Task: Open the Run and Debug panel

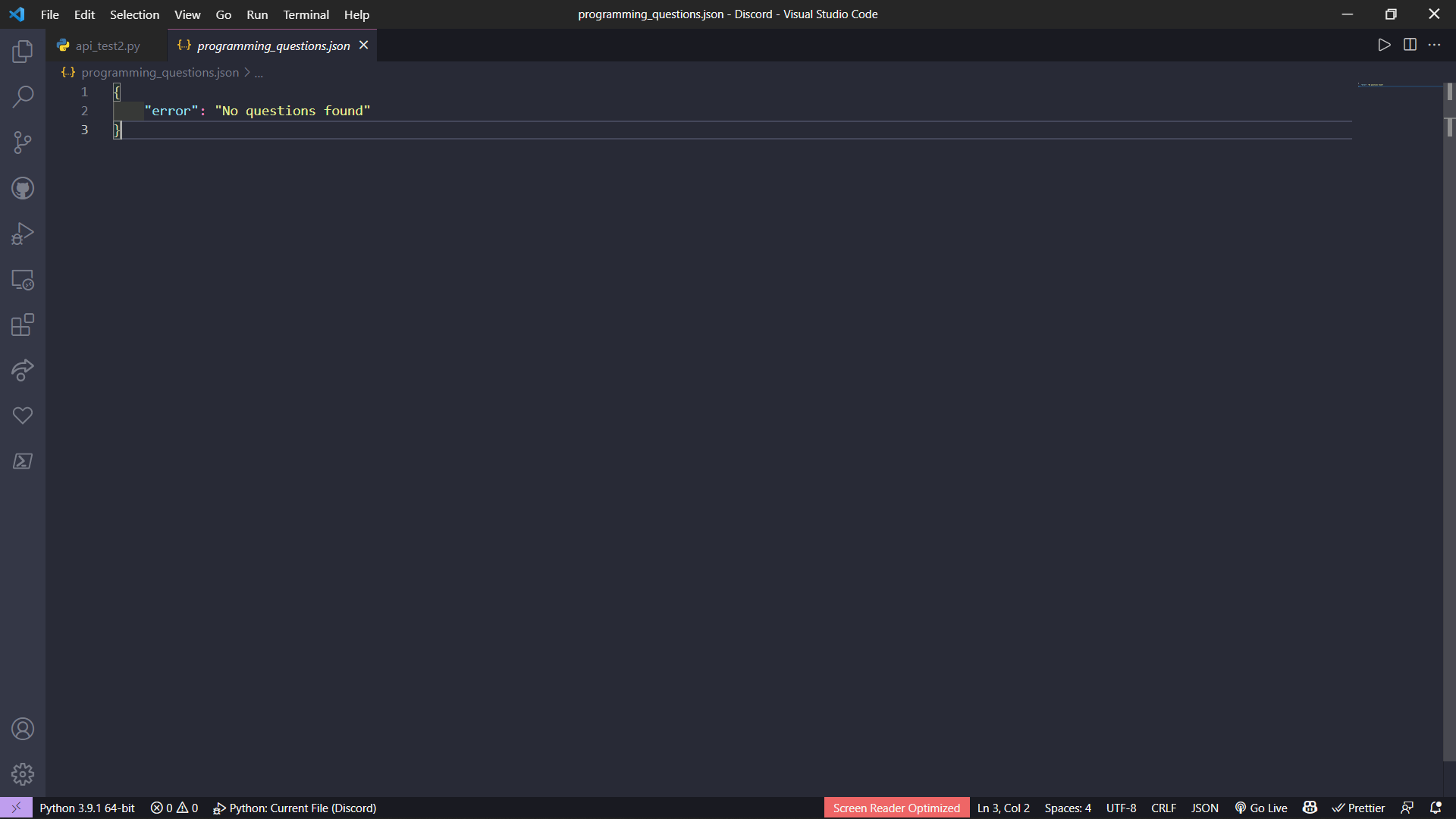Action: click(x=23, y=234)
